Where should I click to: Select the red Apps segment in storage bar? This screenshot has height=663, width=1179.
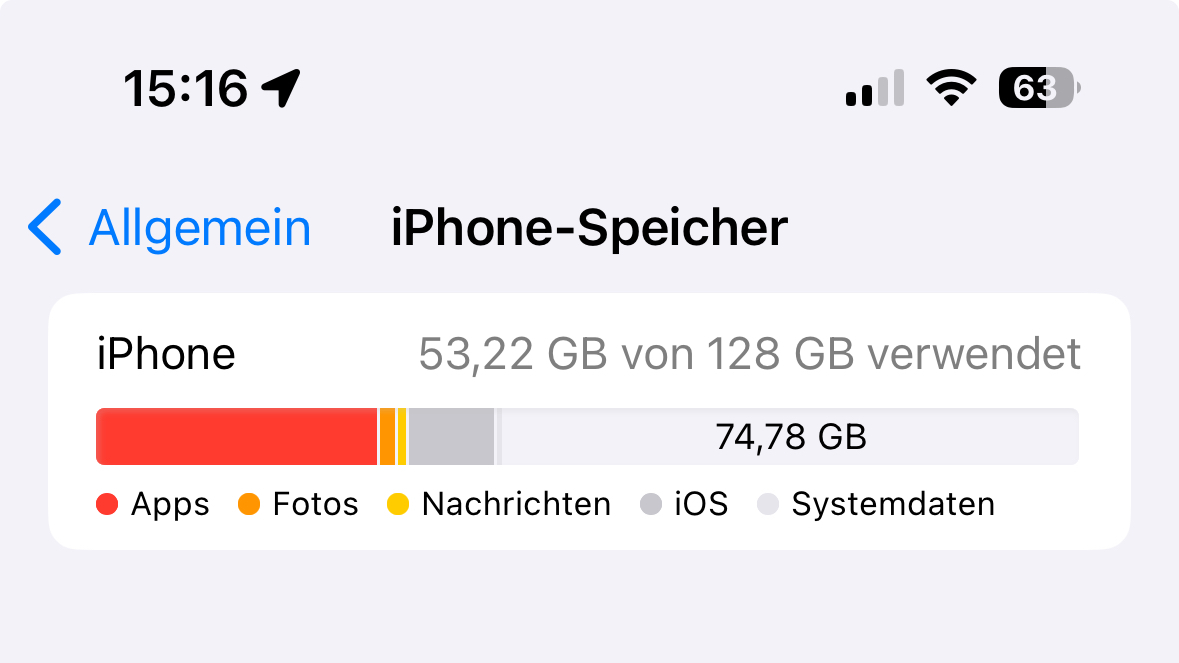point(236,437)
